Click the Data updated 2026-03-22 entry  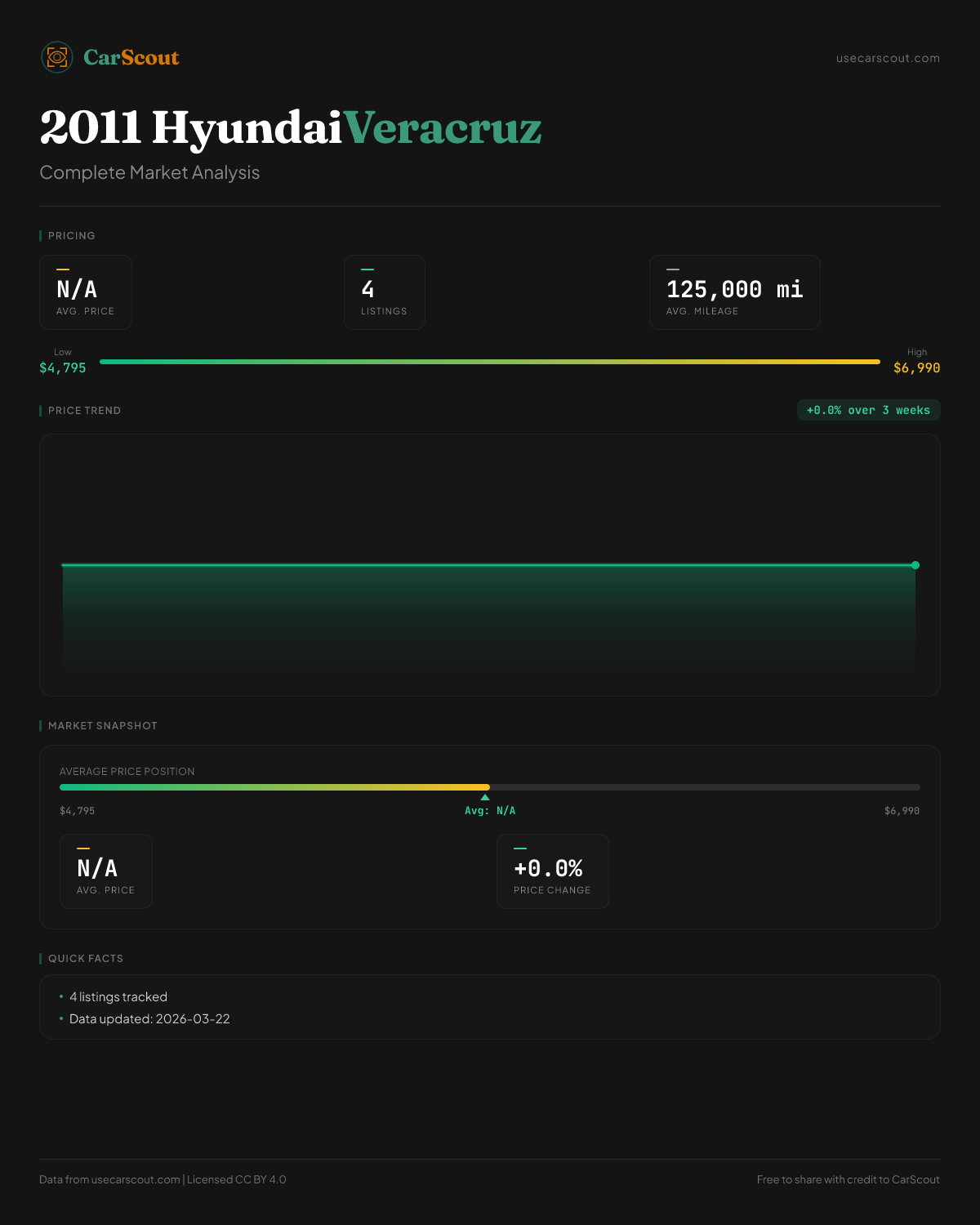point(149,1019)
